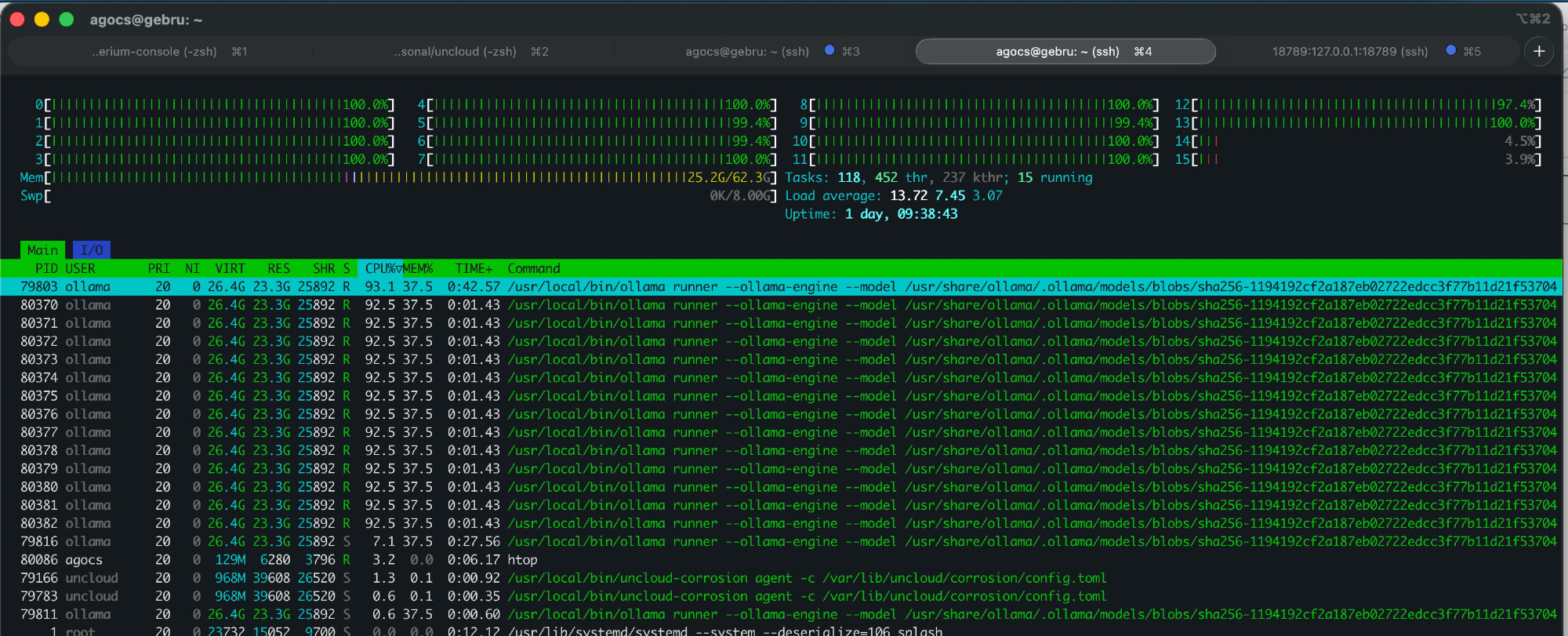Select the 18789:127.0.0.1:18789 ssh tab
This screenshot has width=1568, height=636.
coord(1349,52)
